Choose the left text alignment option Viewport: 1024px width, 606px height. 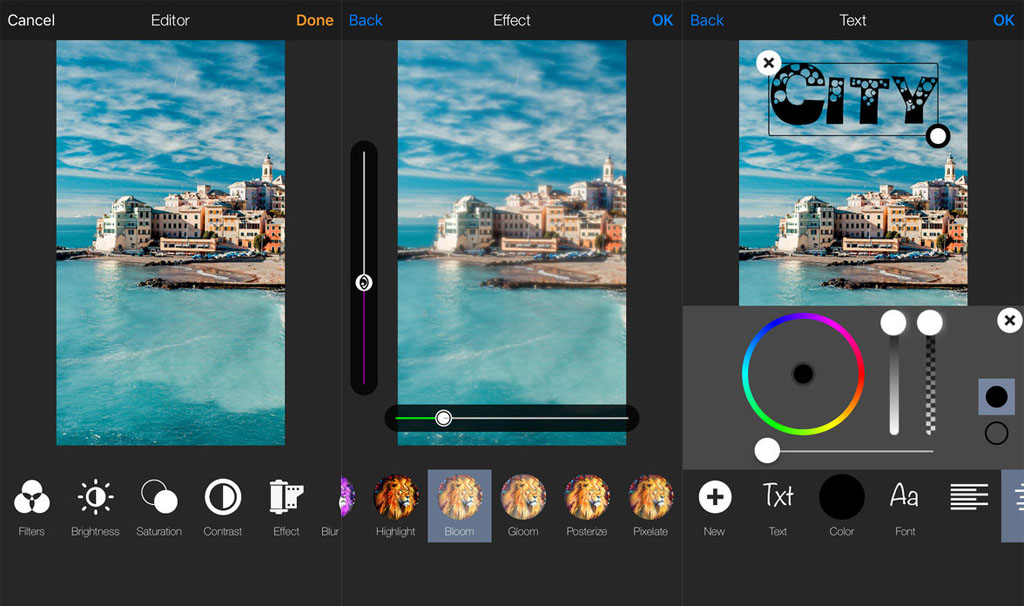968,497
